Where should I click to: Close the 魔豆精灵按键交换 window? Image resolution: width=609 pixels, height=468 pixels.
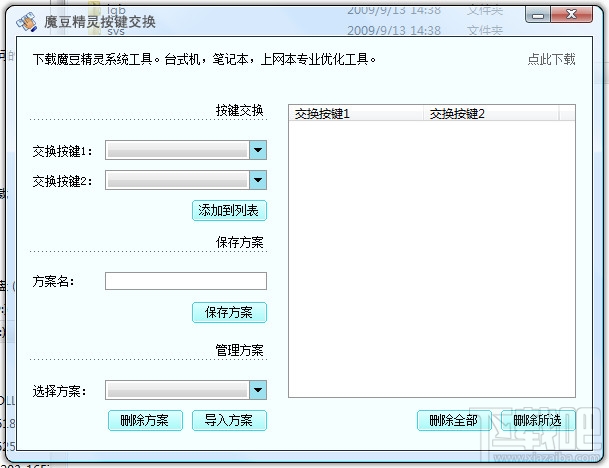(x=572, y=15)
